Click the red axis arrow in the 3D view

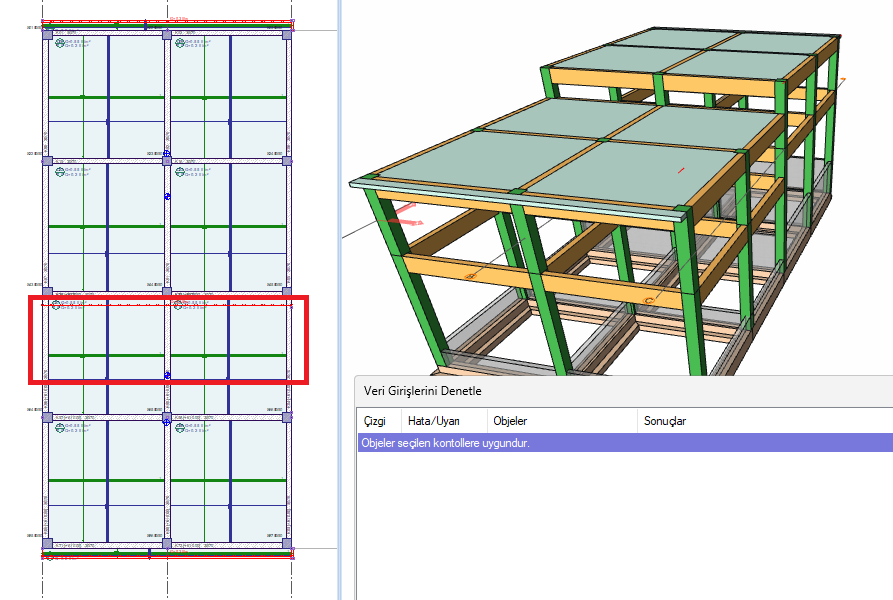pyautogui.click(x=406, y=217)
